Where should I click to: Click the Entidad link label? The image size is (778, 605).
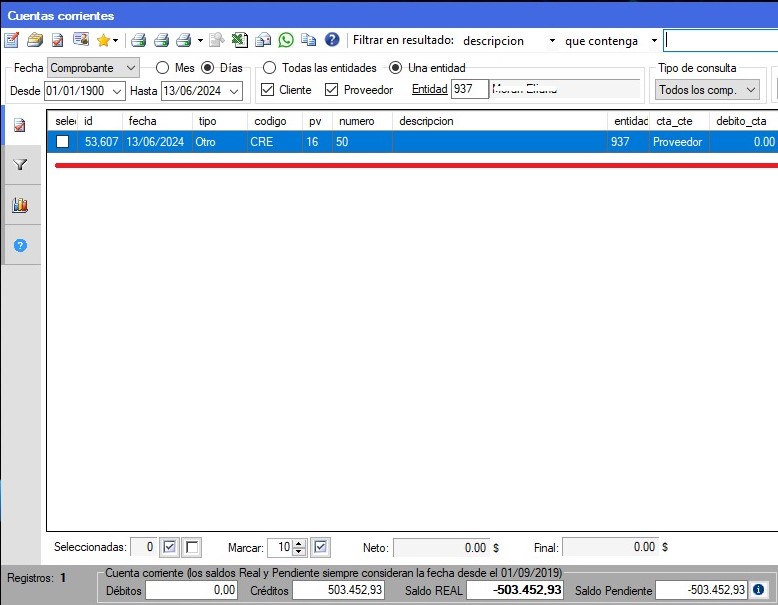point(429,90)
